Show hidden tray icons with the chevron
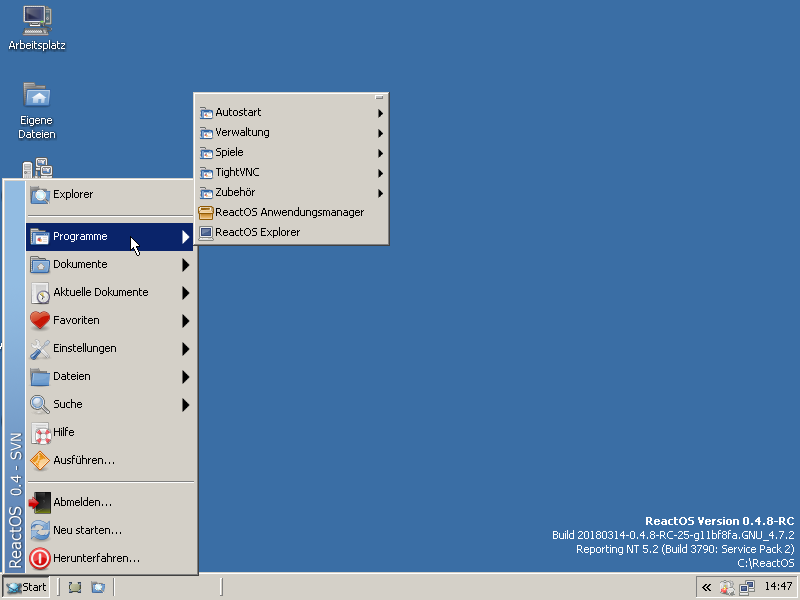The width and height of the screenshot is (800, 600). click(707, 587)
